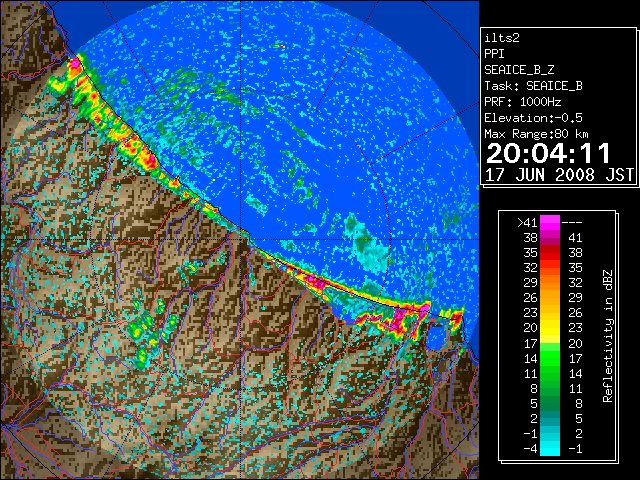Pick the red band of the reflectivity scale
This screenshot has width=640, height=480.
pyautogui.click(x=550, y=253)
